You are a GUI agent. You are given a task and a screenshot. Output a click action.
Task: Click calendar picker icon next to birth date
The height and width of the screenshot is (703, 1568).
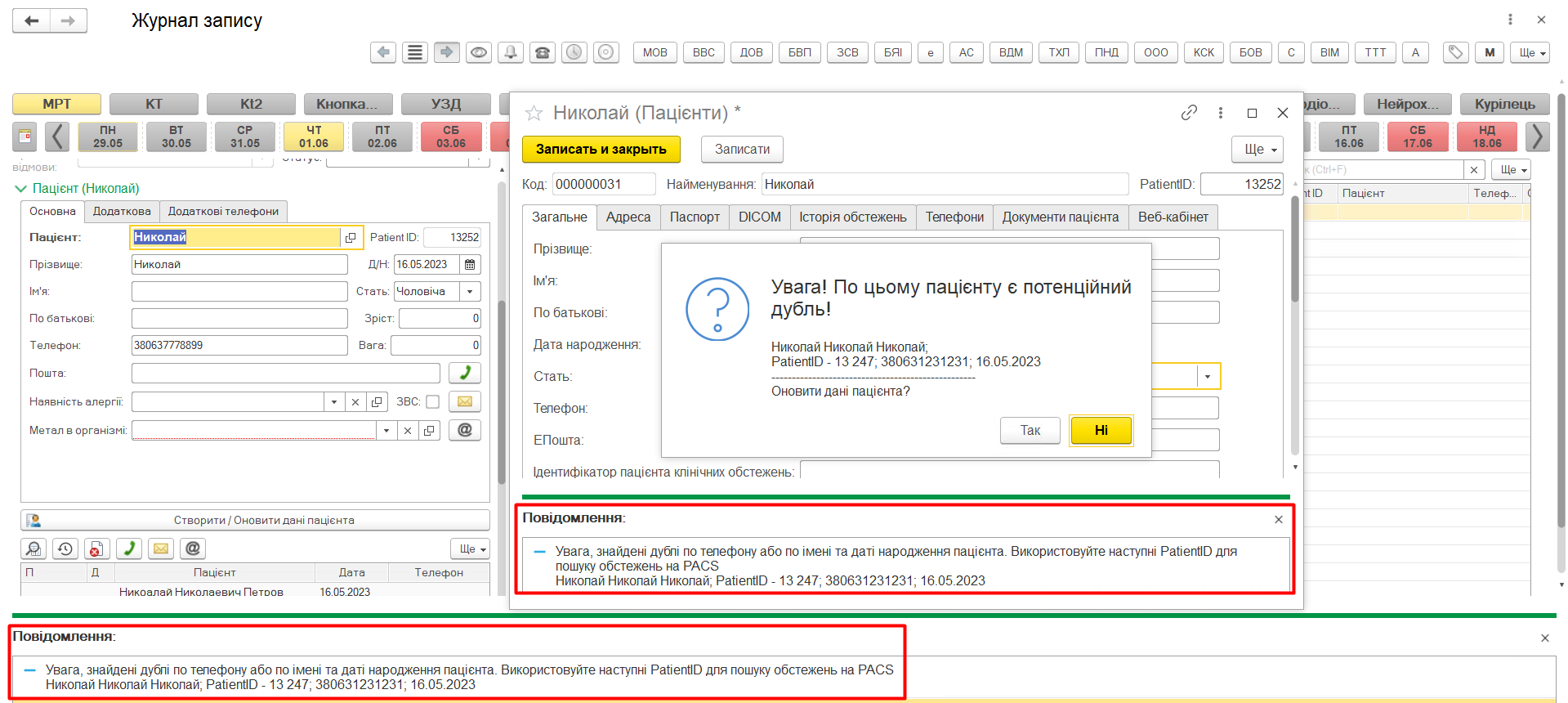[470, 264]
